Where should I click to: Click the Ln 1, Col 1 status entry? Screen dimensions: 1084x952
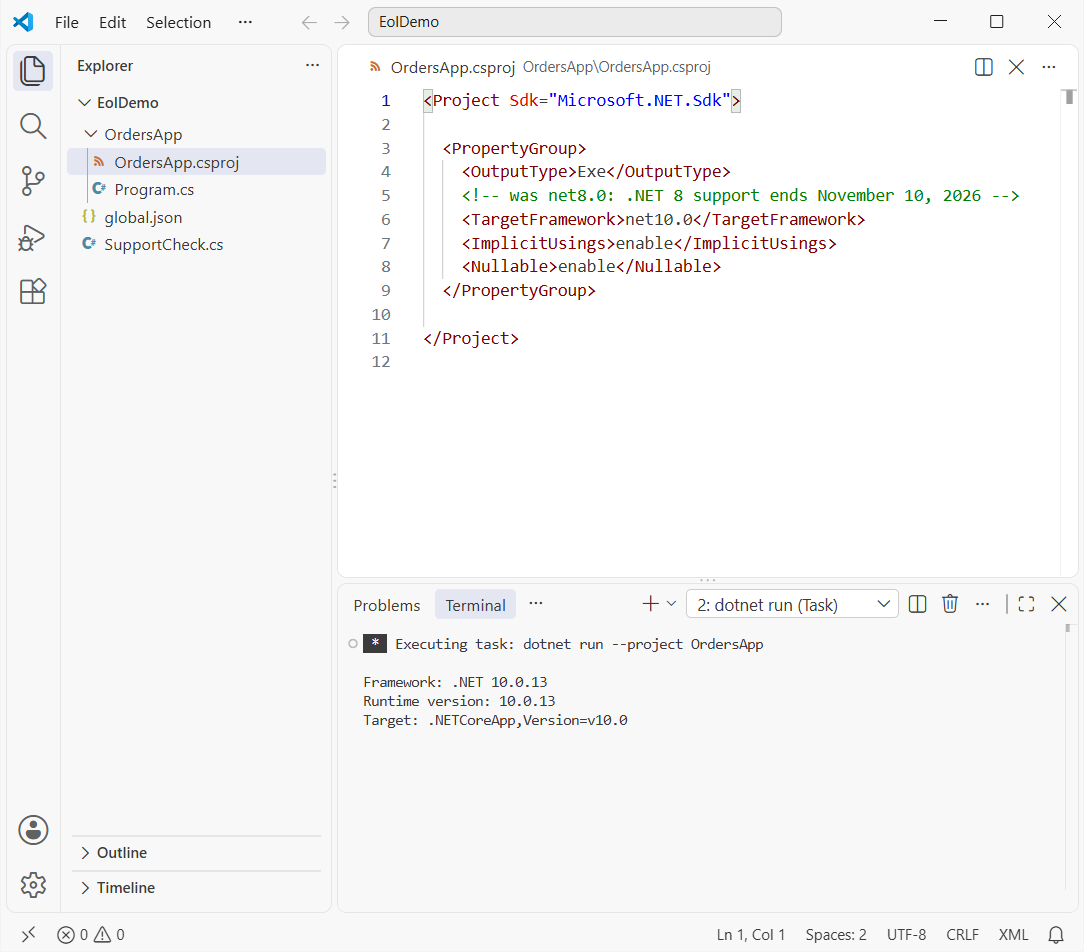coord(751,935)
